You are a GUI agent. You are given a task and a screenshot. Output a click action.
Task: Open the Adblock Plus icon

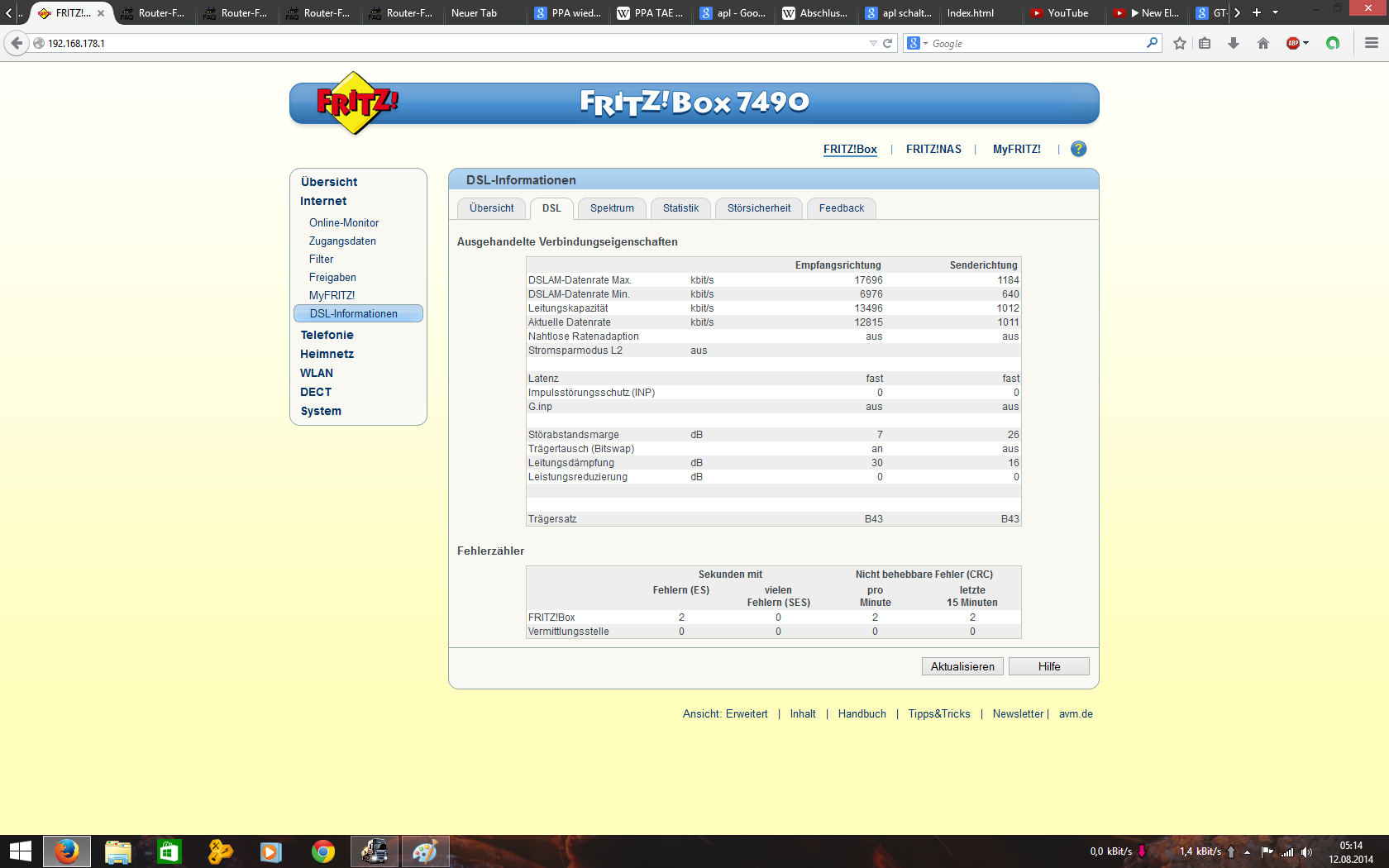coord(1293,43)
